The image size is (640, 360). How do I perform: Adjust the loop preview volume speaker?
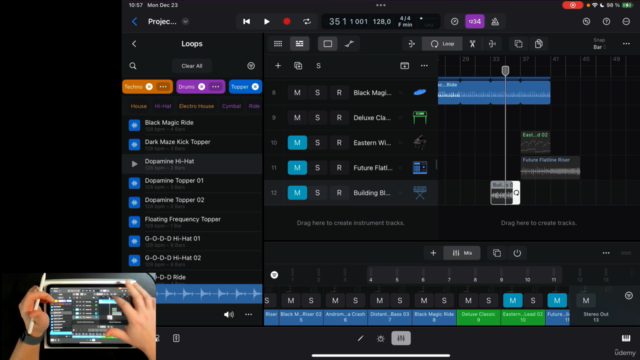(229, 314)
